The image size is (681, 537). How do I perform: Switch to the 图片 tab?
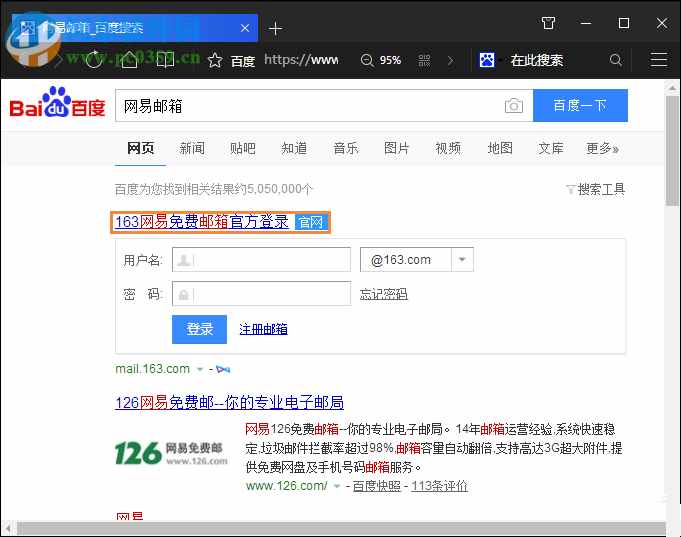click(x=397, y=149)
